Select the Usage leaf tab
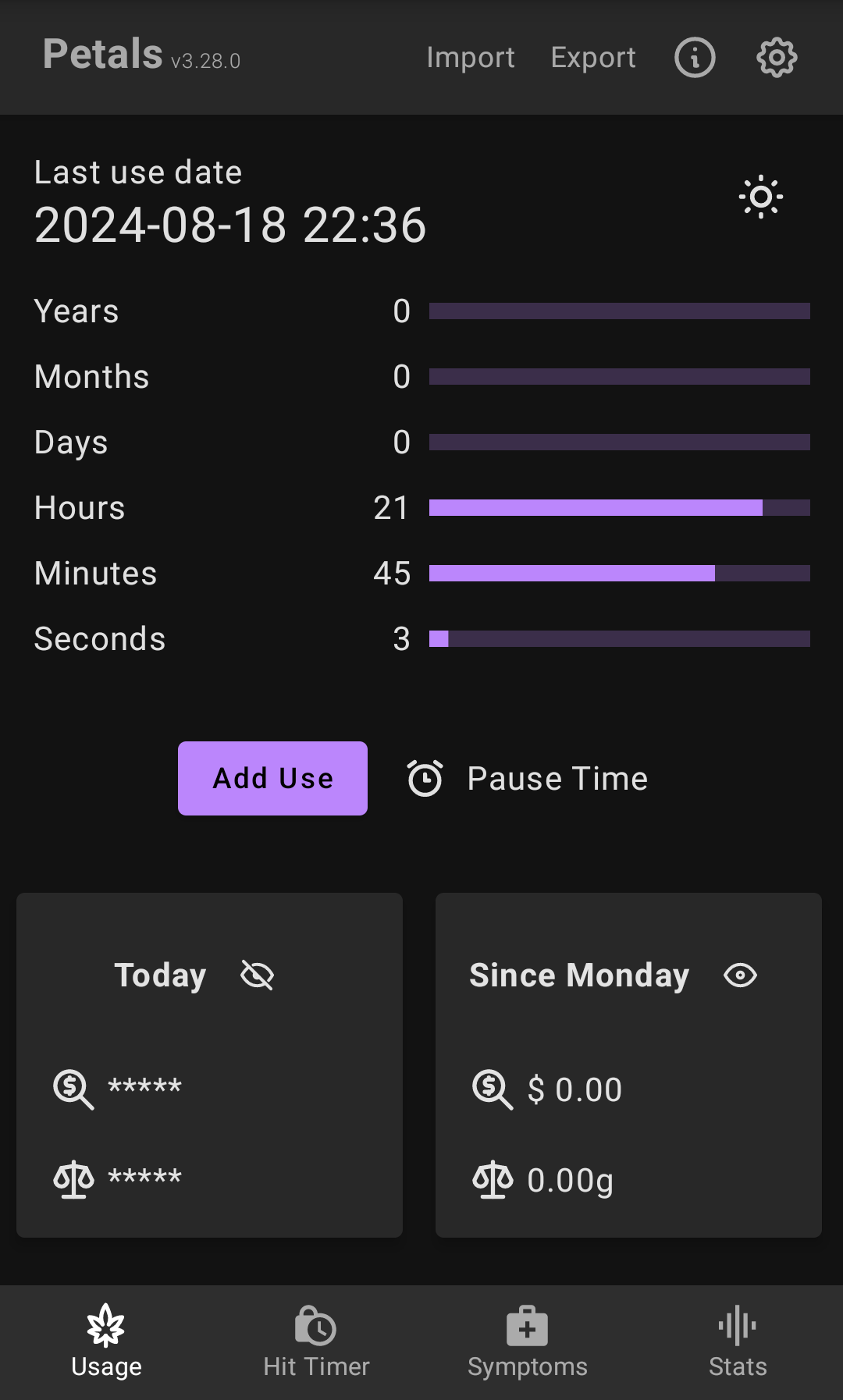The width and height of the screenshot is (843, 1400). pyautogui.click(x=106, y=1342)
